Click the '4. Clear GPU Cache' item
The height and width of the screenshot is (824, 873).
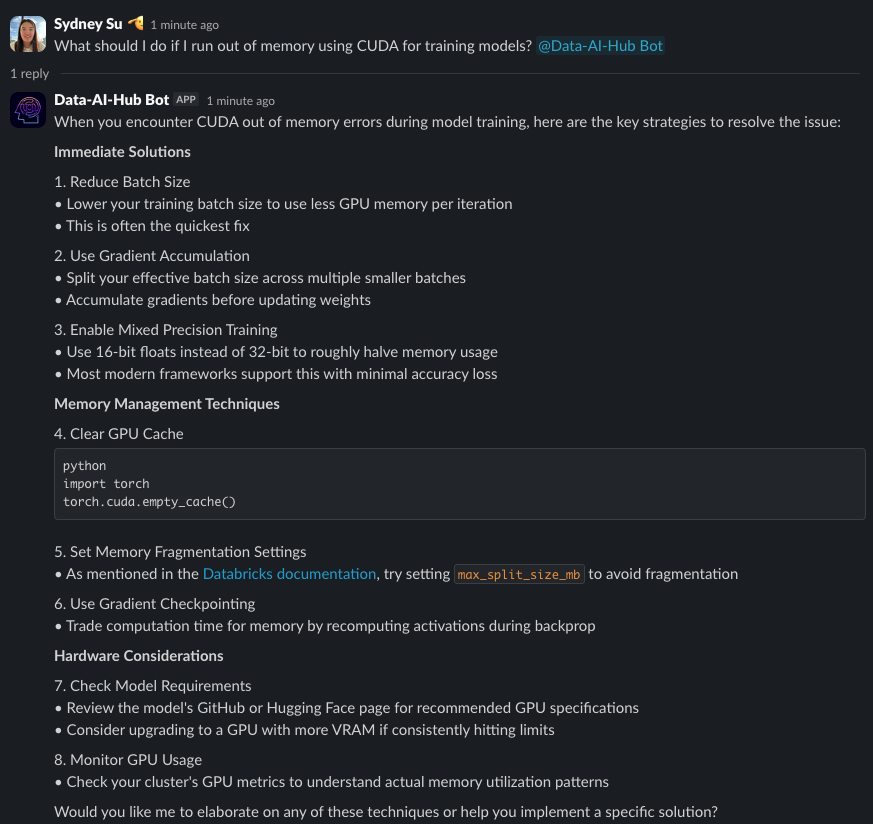pos(119,434)
